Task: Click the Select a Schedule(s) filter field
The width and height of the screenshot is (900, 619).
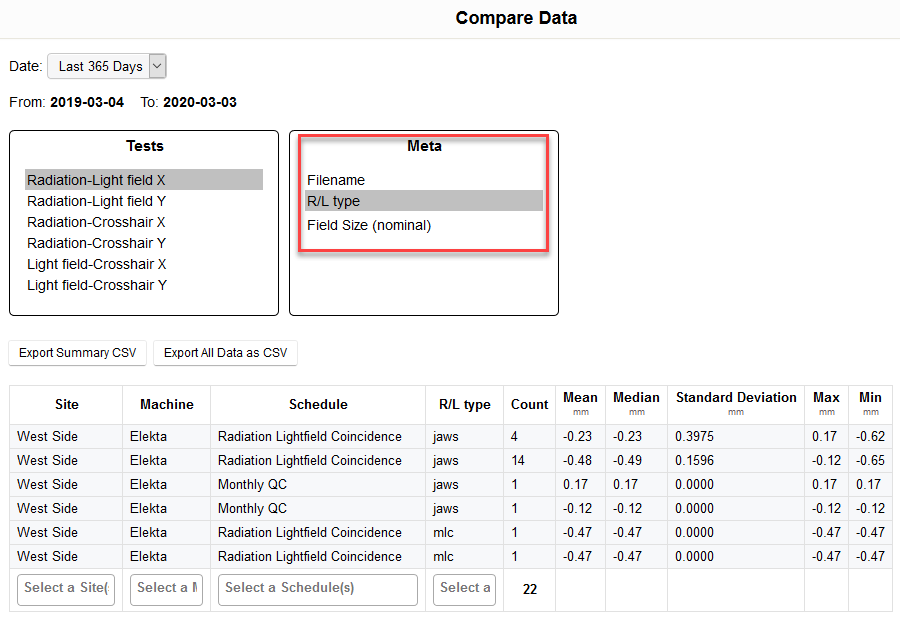Action: pos(317,588)
